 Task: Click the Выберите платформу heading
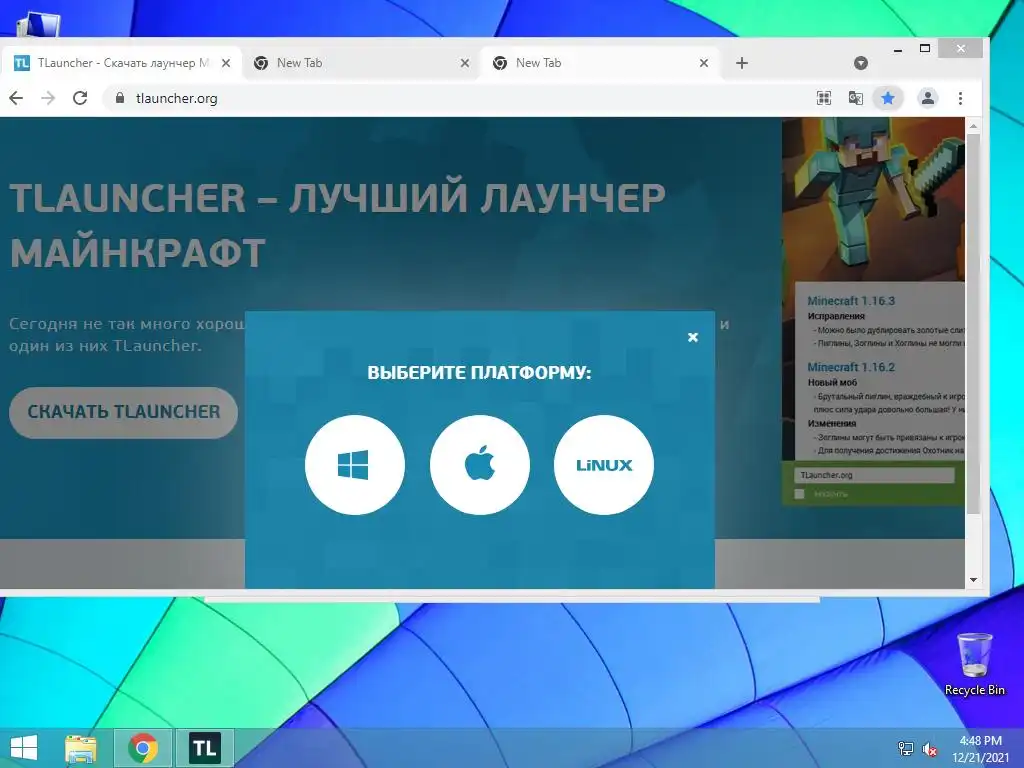click(479, 373)
